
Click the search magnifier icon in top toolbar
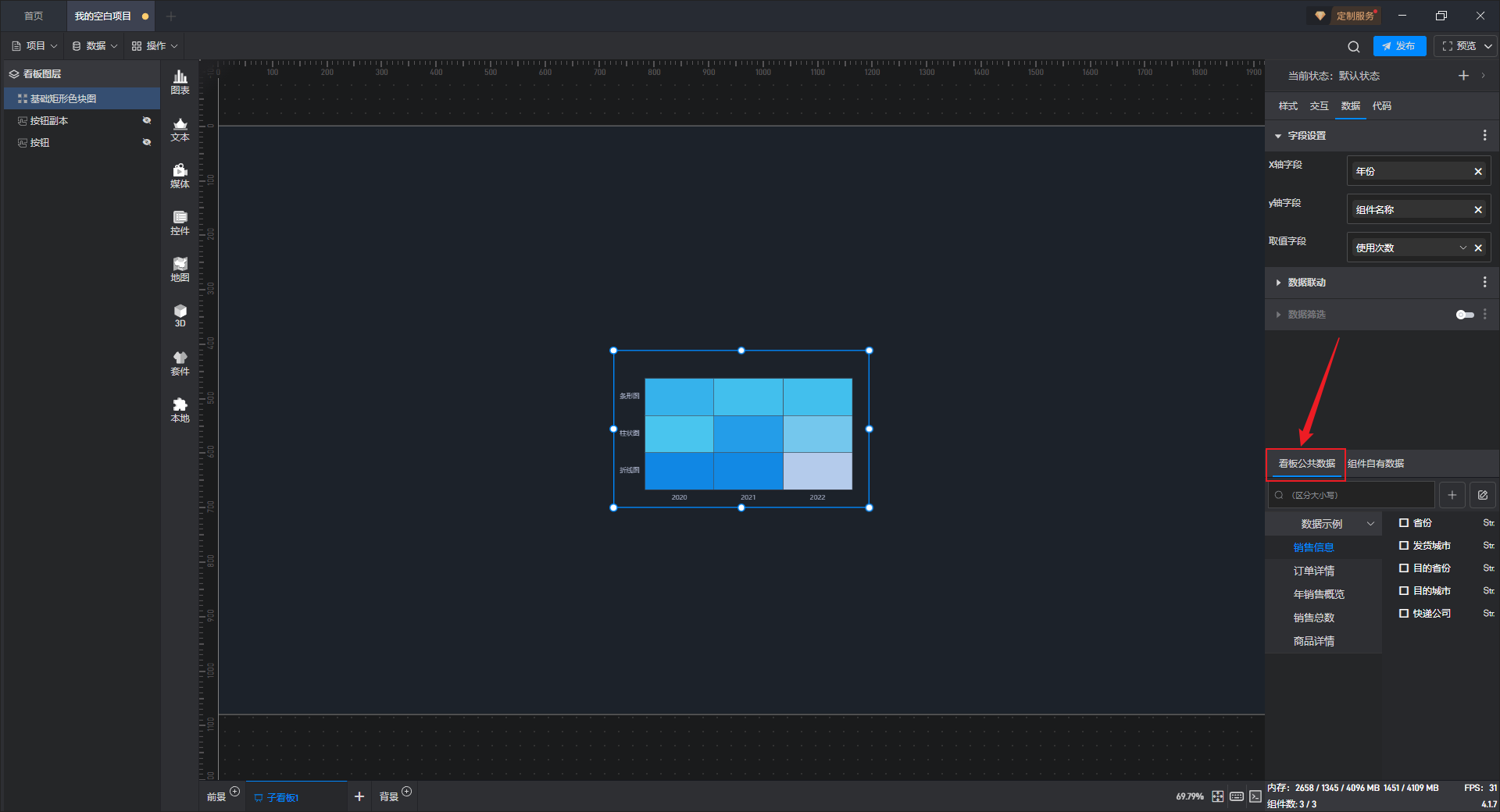click(x=1353, y=46)
